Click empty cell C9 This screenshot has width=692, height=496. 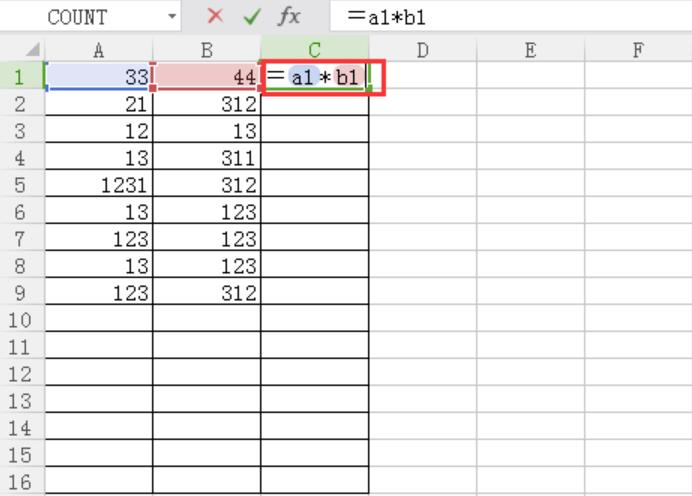pos(315,291)
